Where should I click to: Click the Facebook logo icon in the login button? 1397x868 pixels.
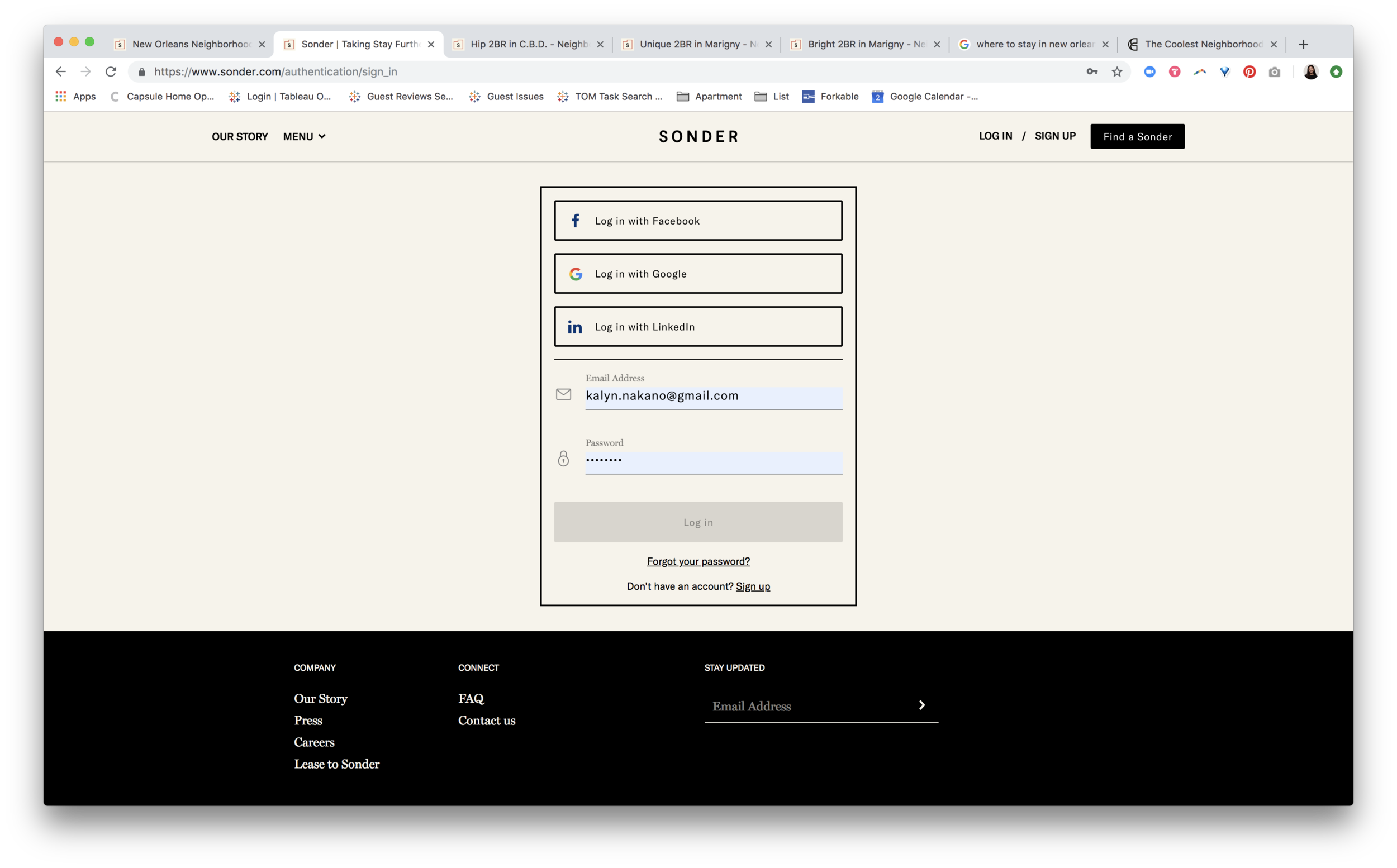[576, 221]
